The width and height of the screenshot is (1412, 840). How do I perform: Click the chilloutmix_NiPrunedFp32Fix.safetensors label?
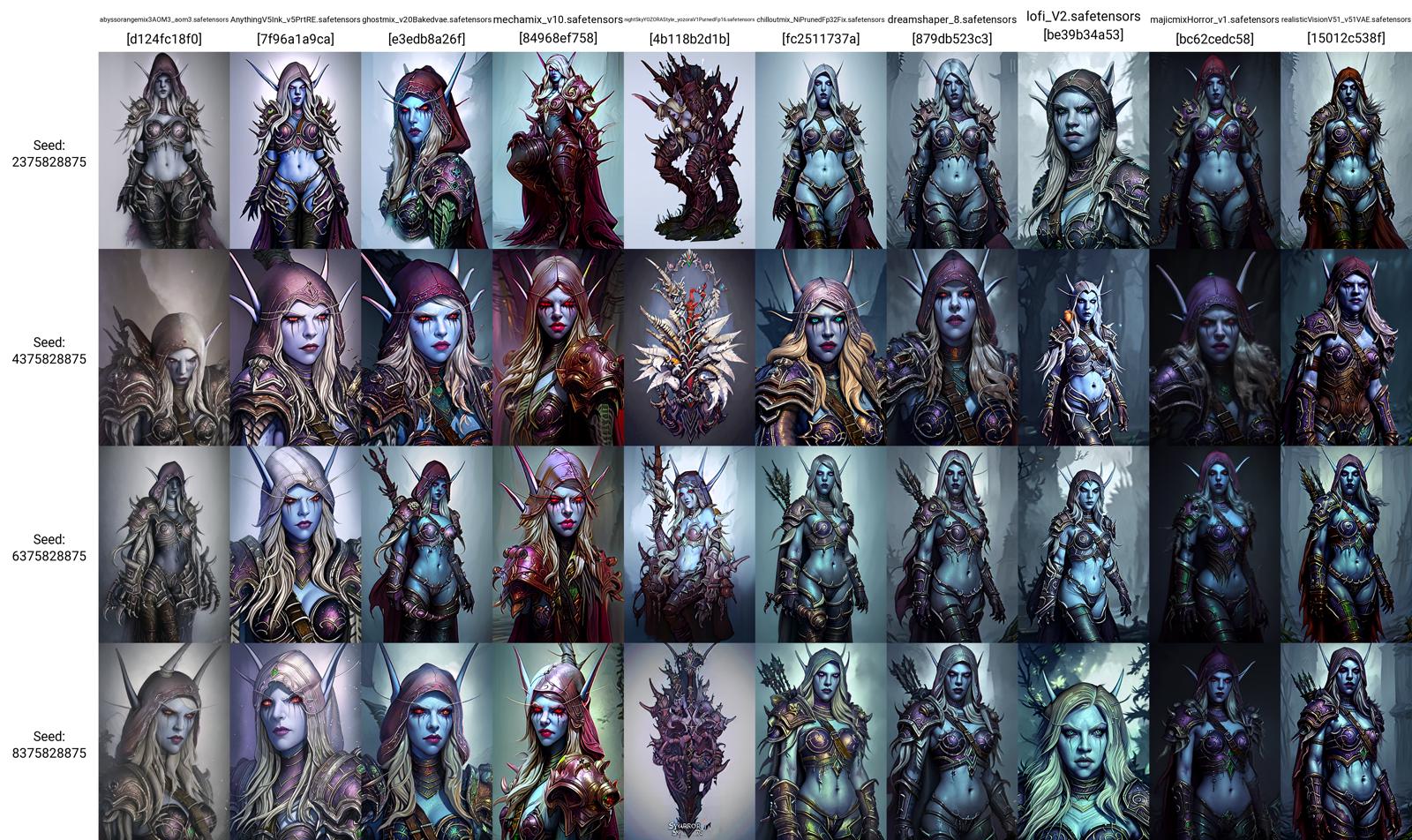[821, 19]
